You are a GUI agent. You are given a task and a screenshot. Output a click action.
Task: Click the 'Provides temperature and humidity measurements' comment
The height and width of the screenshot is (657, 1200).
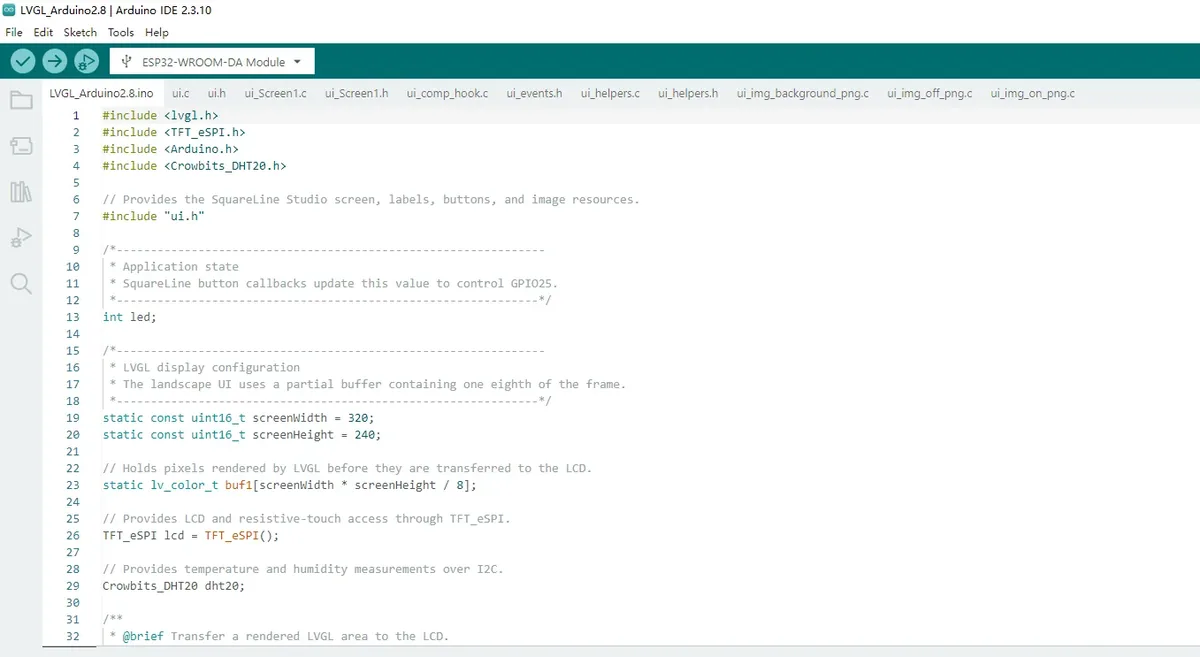click(x=303, y=570)
